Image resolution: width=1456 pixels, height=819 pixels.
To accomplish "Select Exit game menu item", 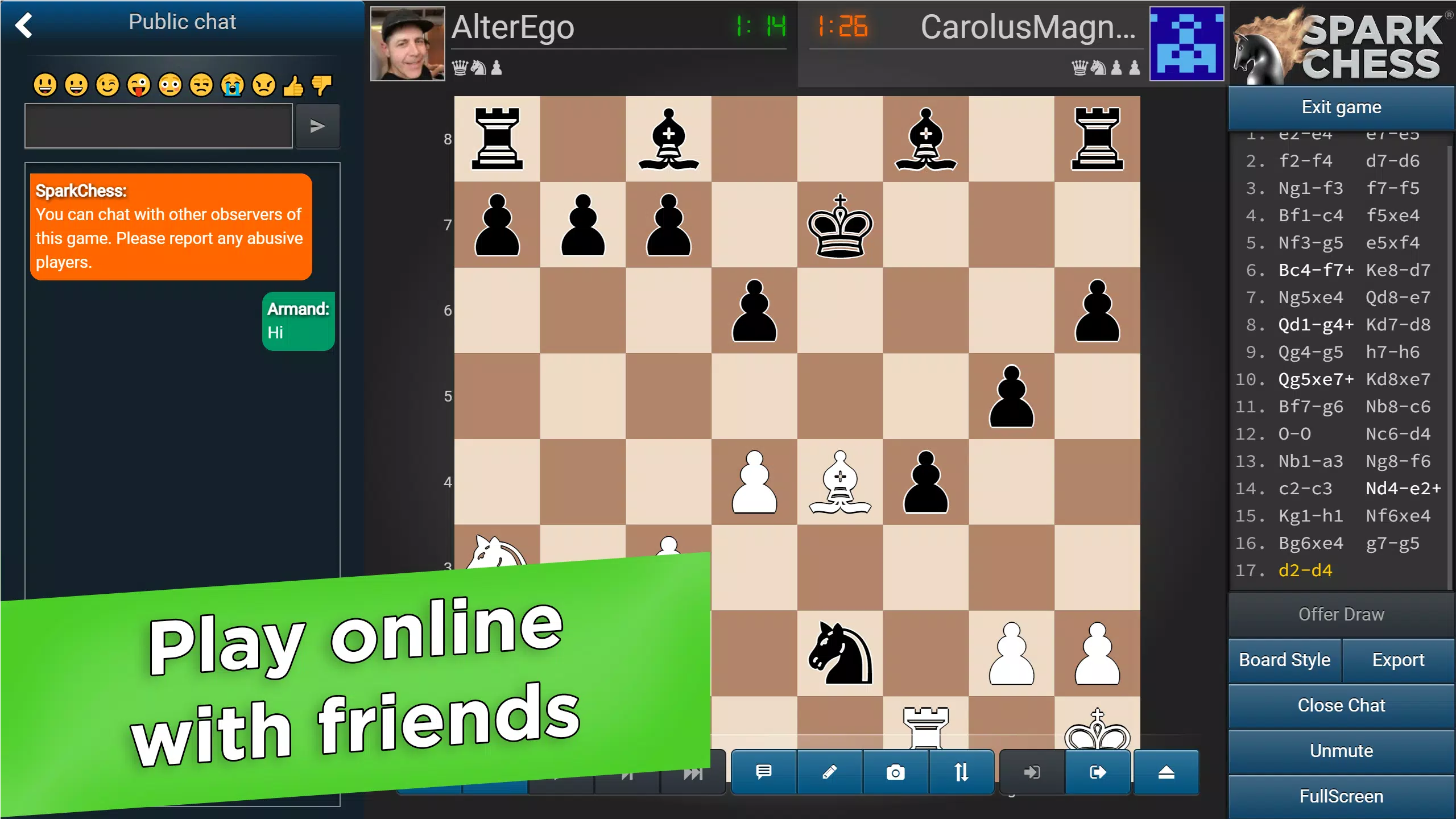I will (x=1342, y=107).
